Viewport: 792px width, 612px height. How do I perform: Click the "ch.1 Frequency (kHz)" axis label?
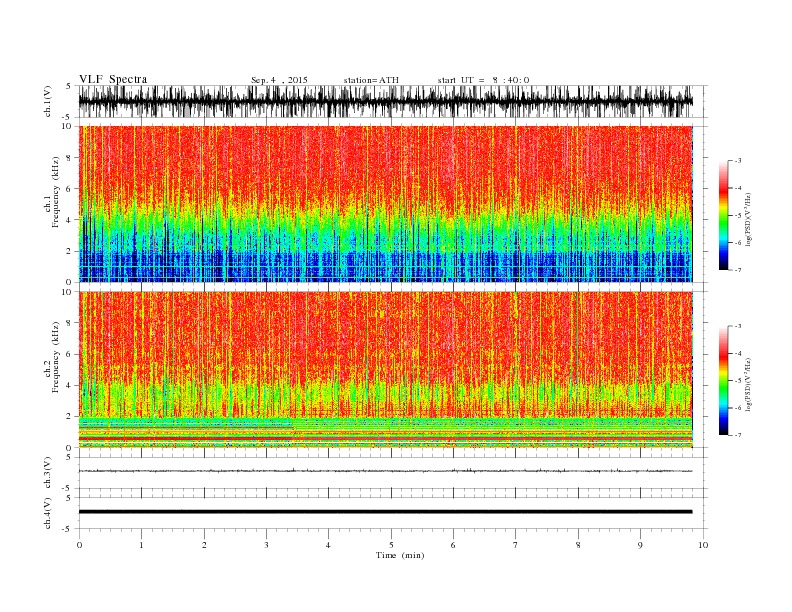pos(52,204)
